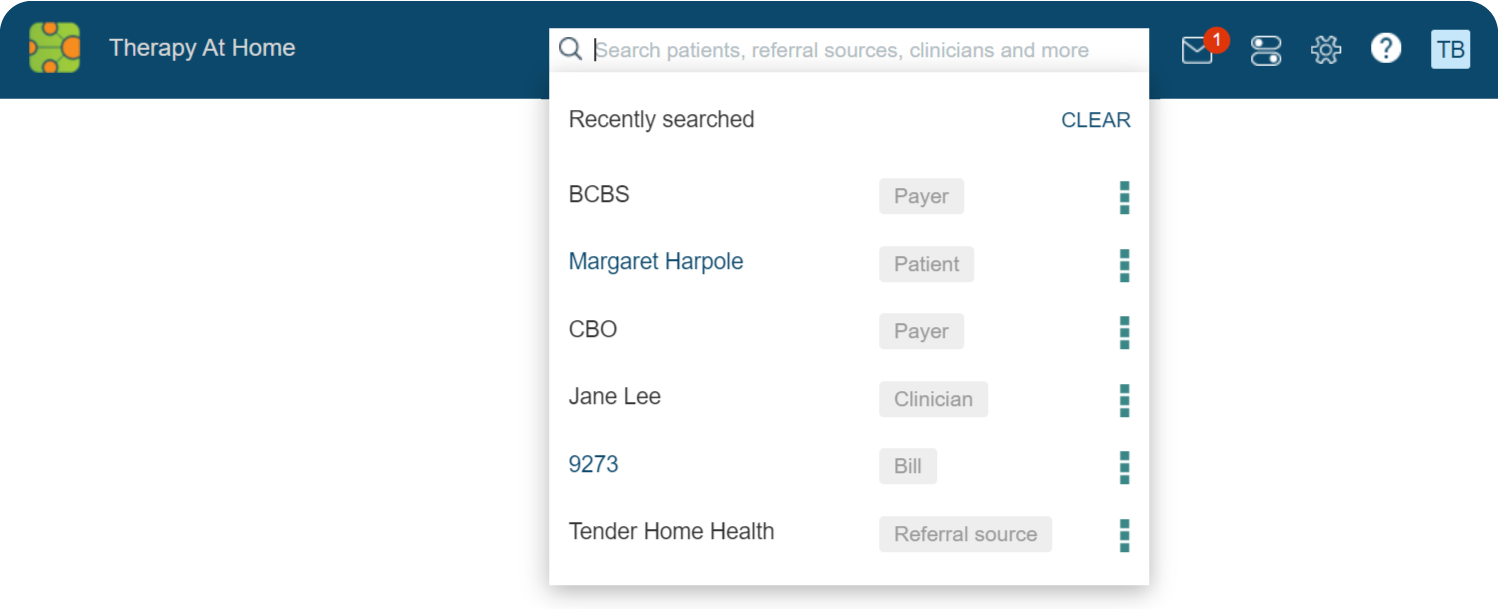This screenshot has height=609, width=1498.
Task: Open the mail inbox with notification badge
Action: click(x=1197, y=50)
